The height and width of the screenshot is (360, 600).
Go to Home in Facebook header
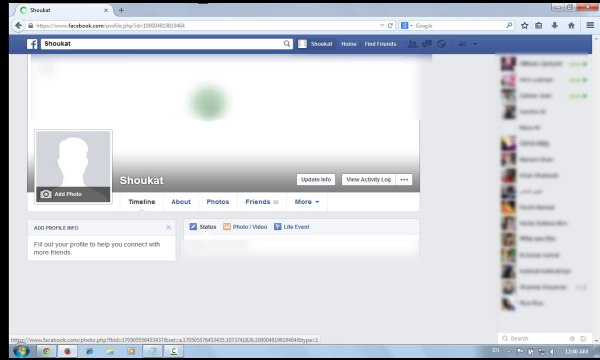pos(349,44)
